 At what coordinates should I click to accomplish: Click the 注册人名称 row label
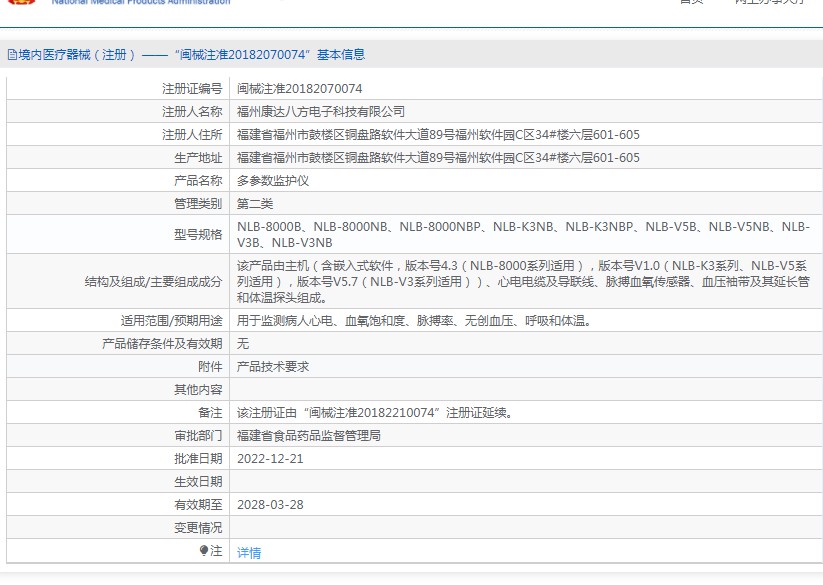[192, 112]
